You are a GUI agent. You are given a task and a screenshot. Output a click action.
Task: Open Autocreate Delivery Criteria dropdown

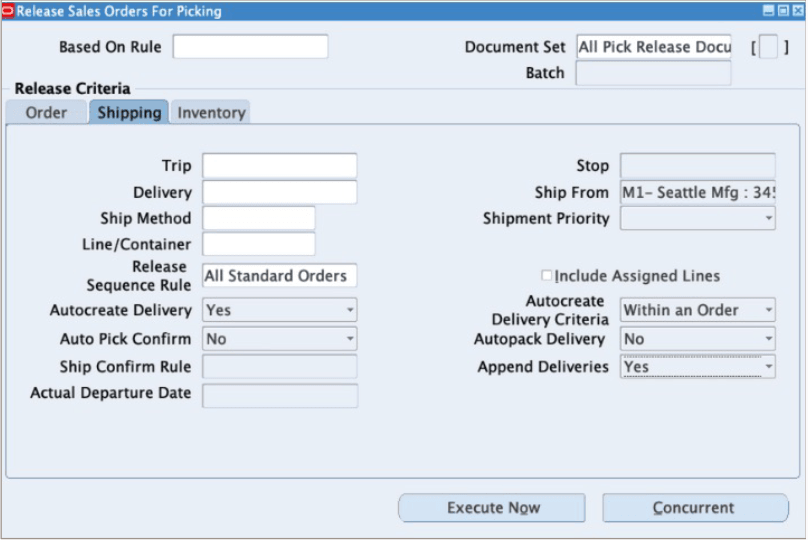pyautogui.click(x=698, y=310)
